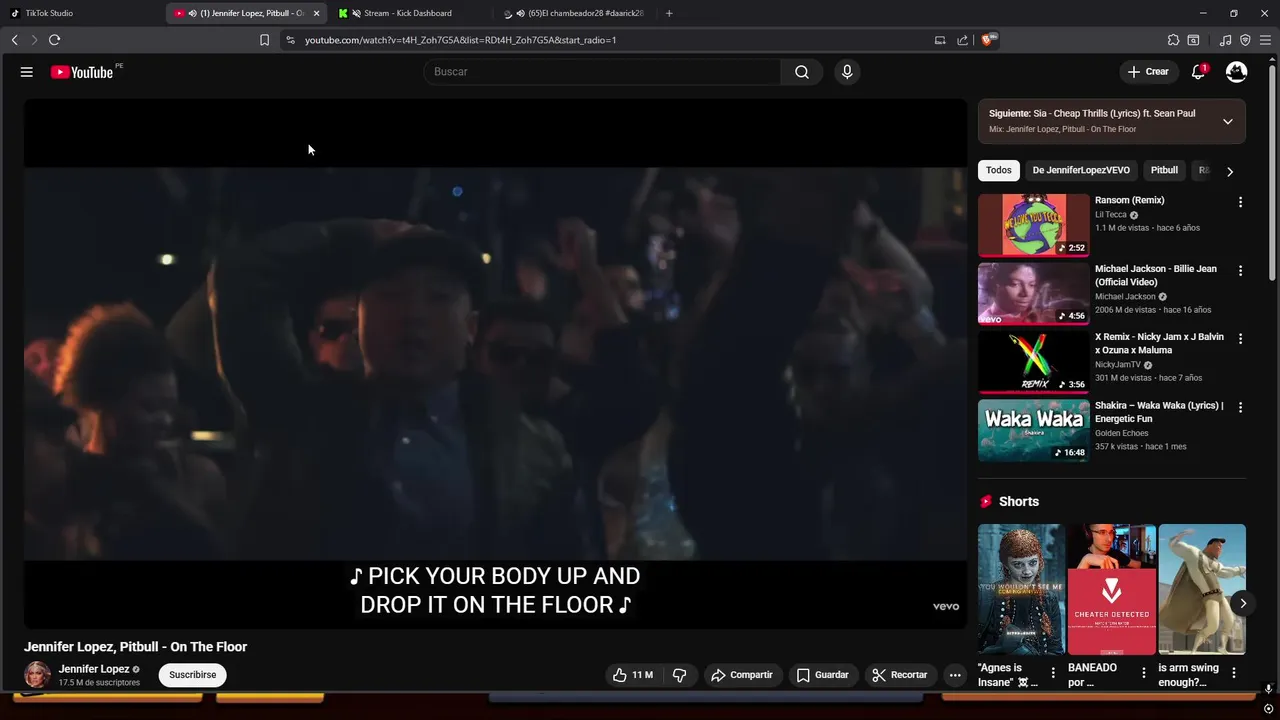This screenshot has width=1280, height=720.
Task: Click the browser forward arrow
Action: tap(34, 40)
